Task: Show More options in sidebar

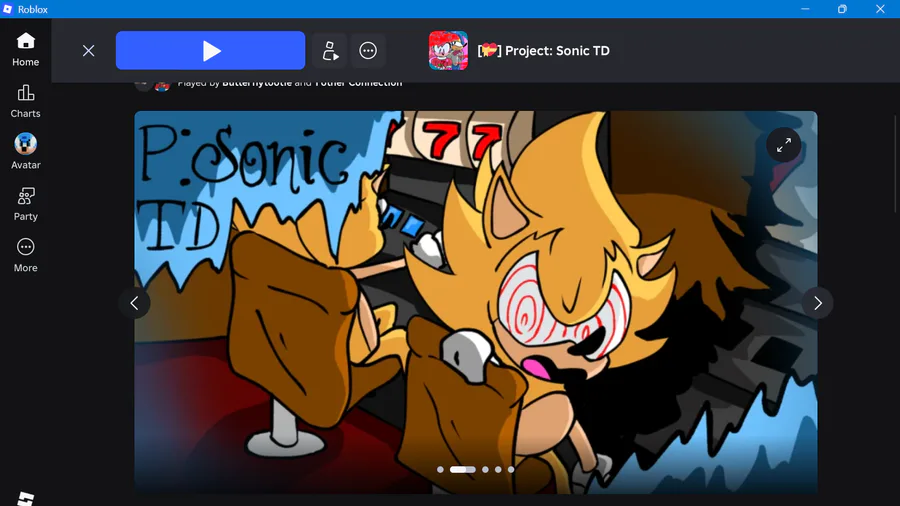Action: coord(25,255)
